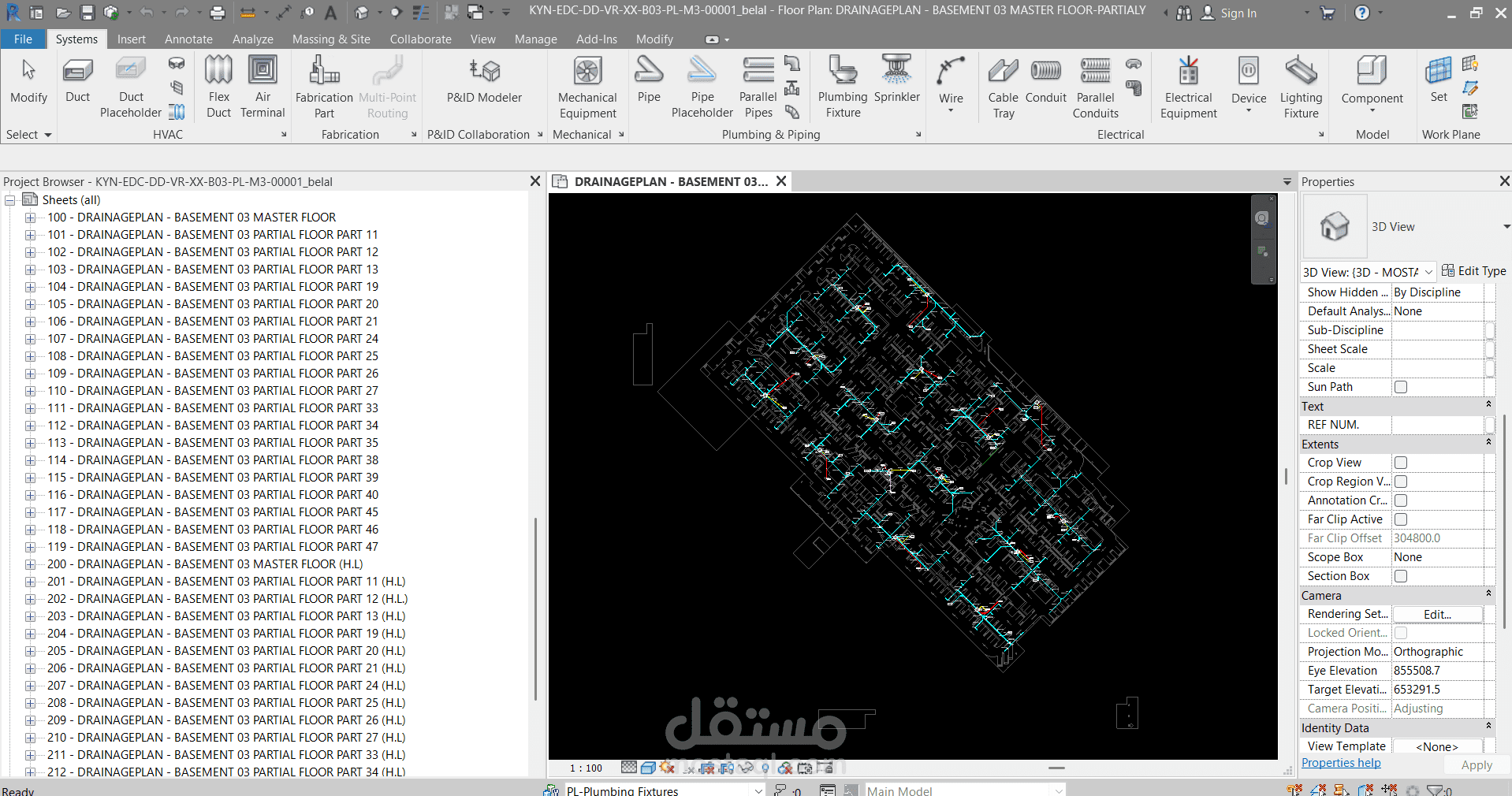Image resolution: width=1512 pixels, height=796 pixels.
Task: Expand sheet 100 DRAINAGEPLAN MASTER FLOOR
Action: click(x=30, y=218)
